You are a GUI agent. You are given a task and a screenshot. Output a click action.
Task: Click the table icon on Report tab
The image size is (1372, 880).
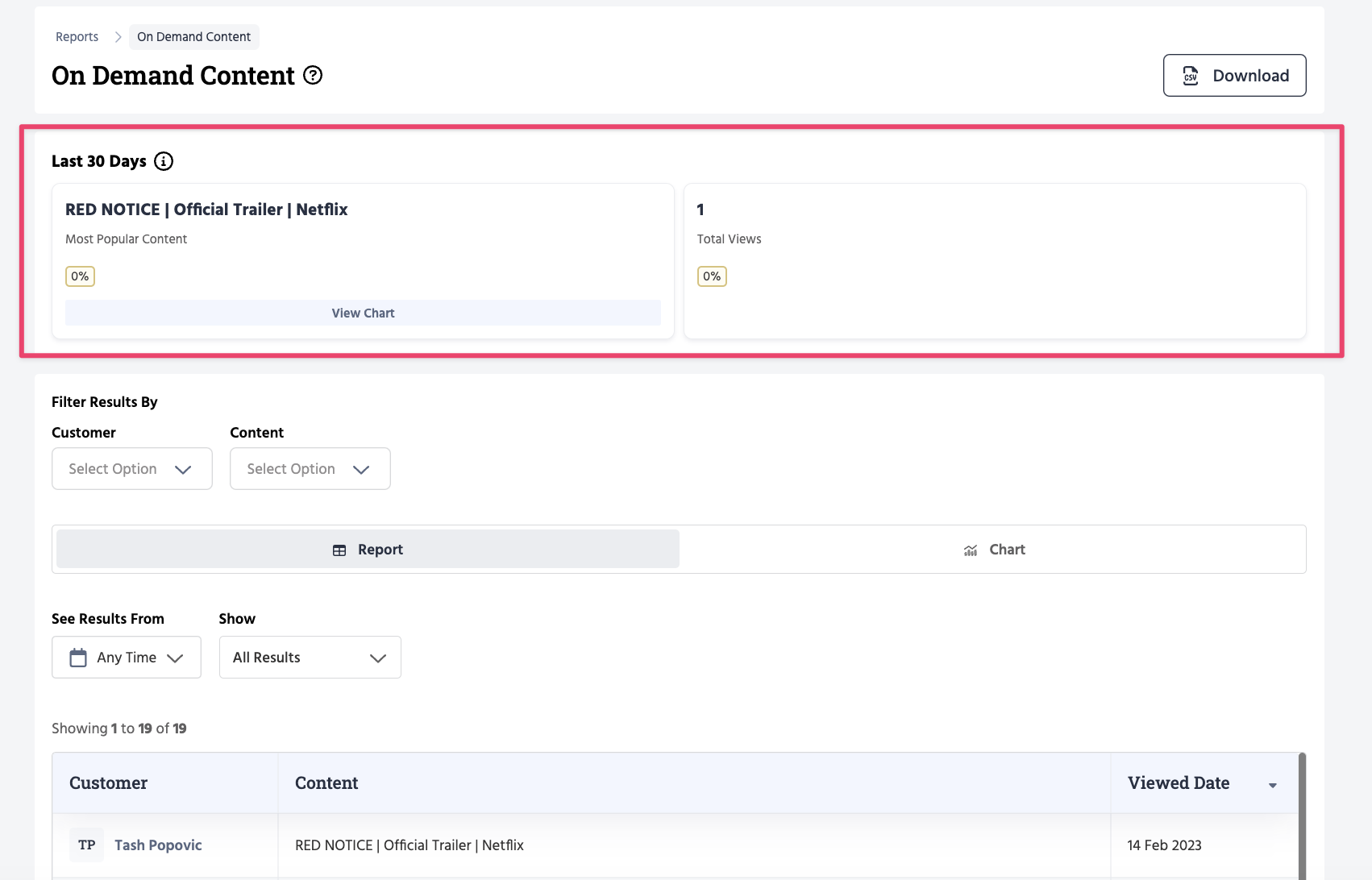pyautogui.click(x=339, y=550)
